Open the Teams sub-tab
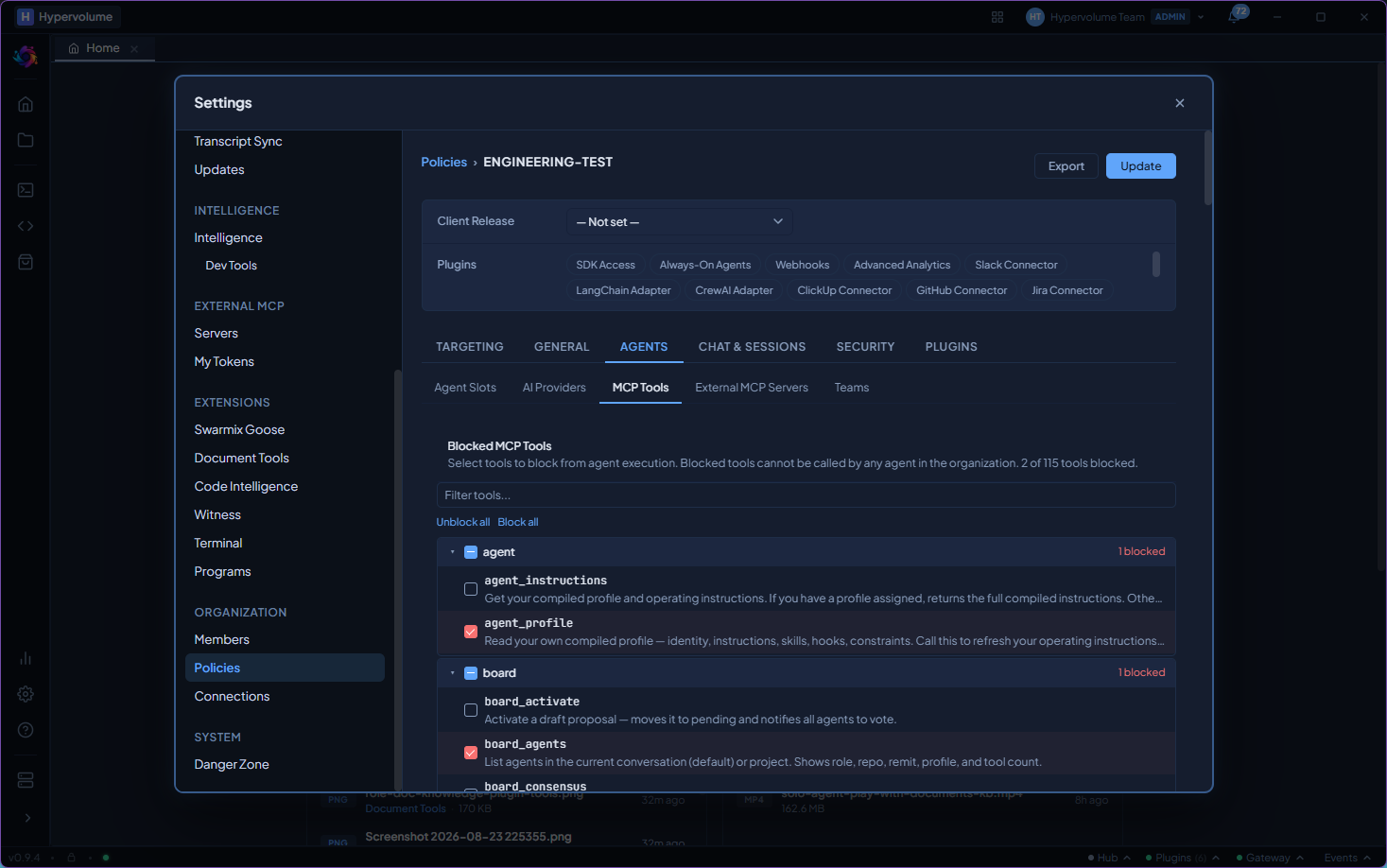 (852, 388)
